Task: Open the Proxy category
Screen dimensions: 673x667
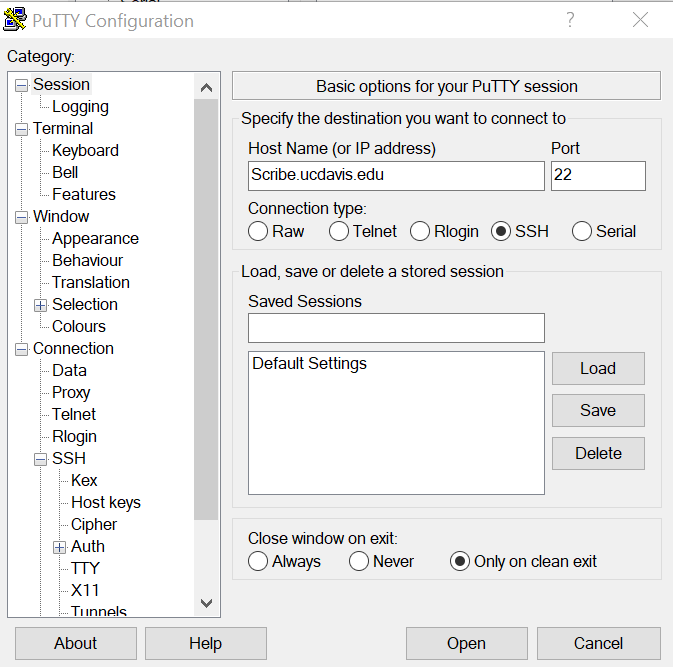Action: pos(71,393)
